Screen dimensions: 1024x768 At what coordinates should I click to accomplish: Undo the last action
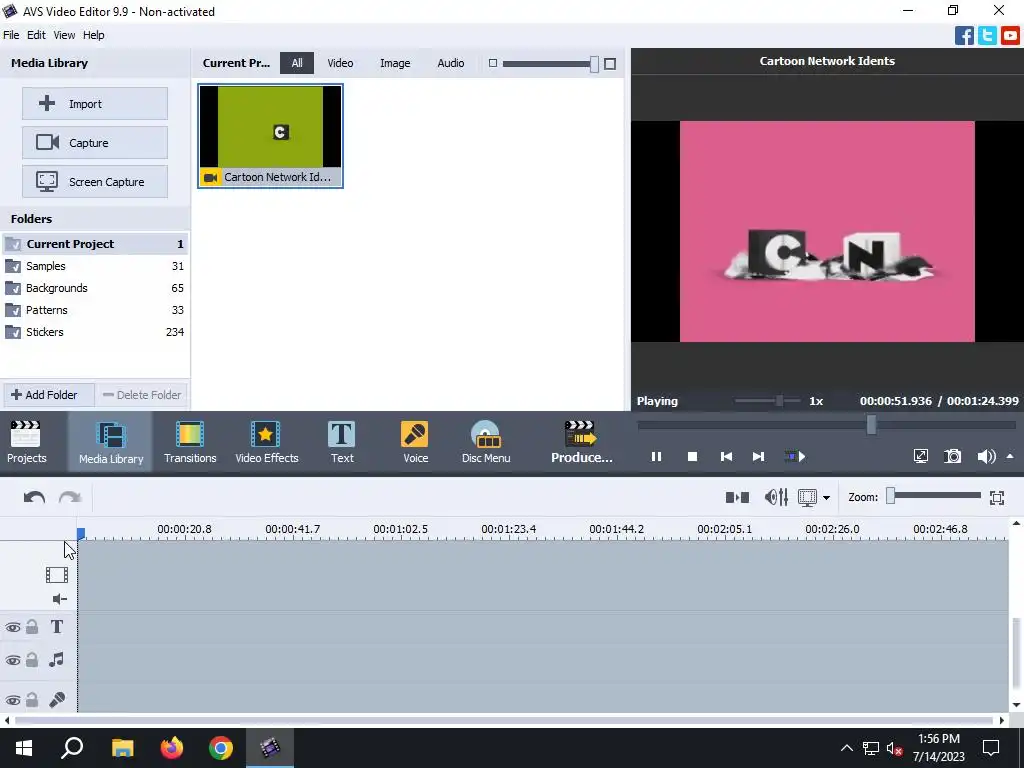point(34,498)
